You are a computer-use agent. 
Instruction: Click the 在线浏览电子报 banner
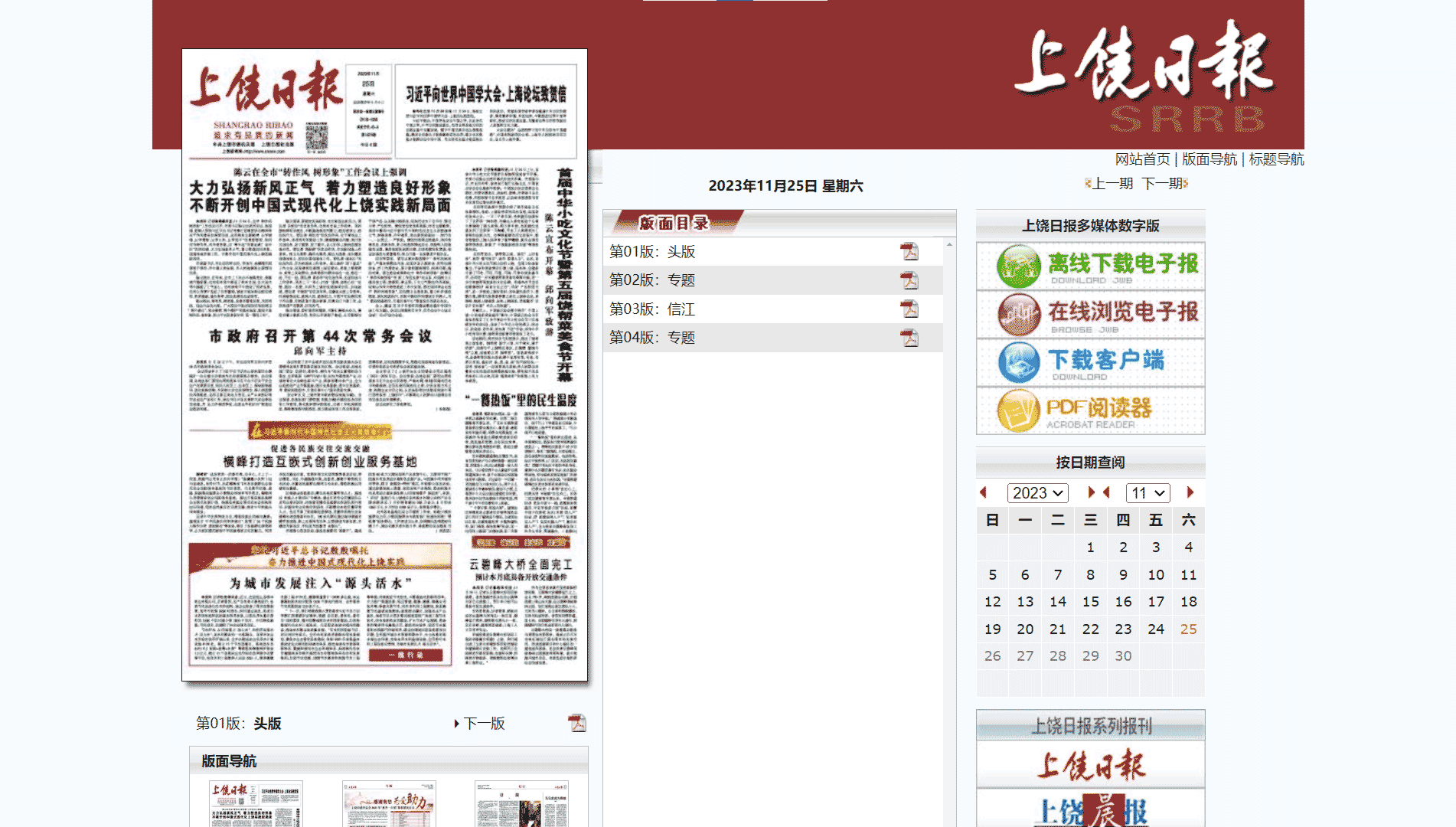(x=1090, y=315)
